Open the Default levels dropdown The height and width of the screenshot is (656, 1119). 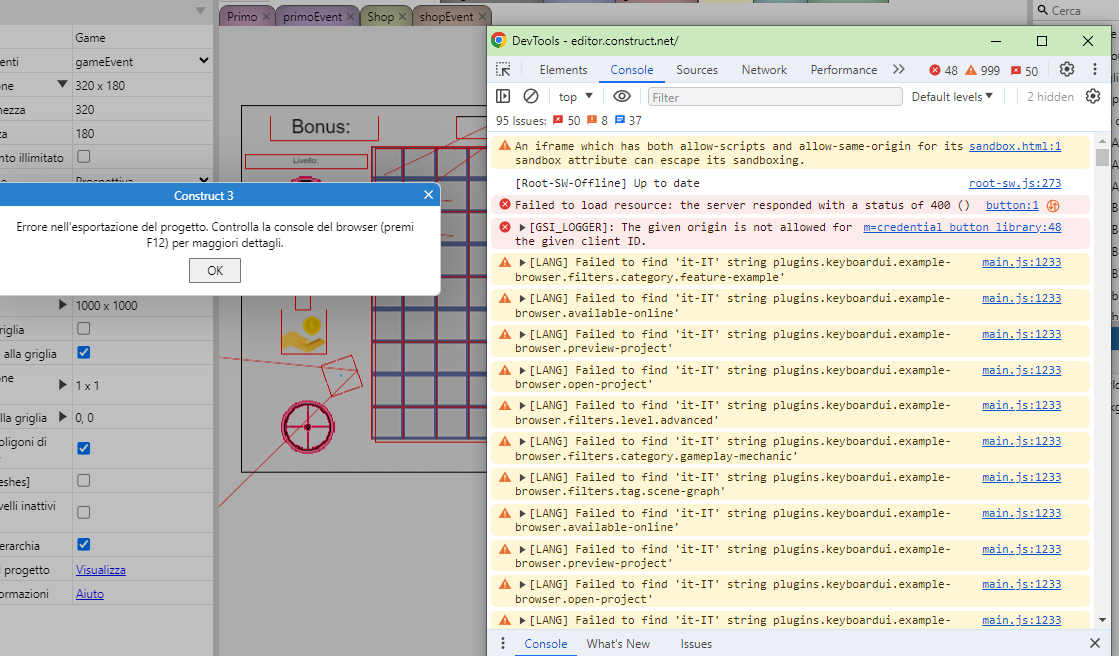(952, 96)
